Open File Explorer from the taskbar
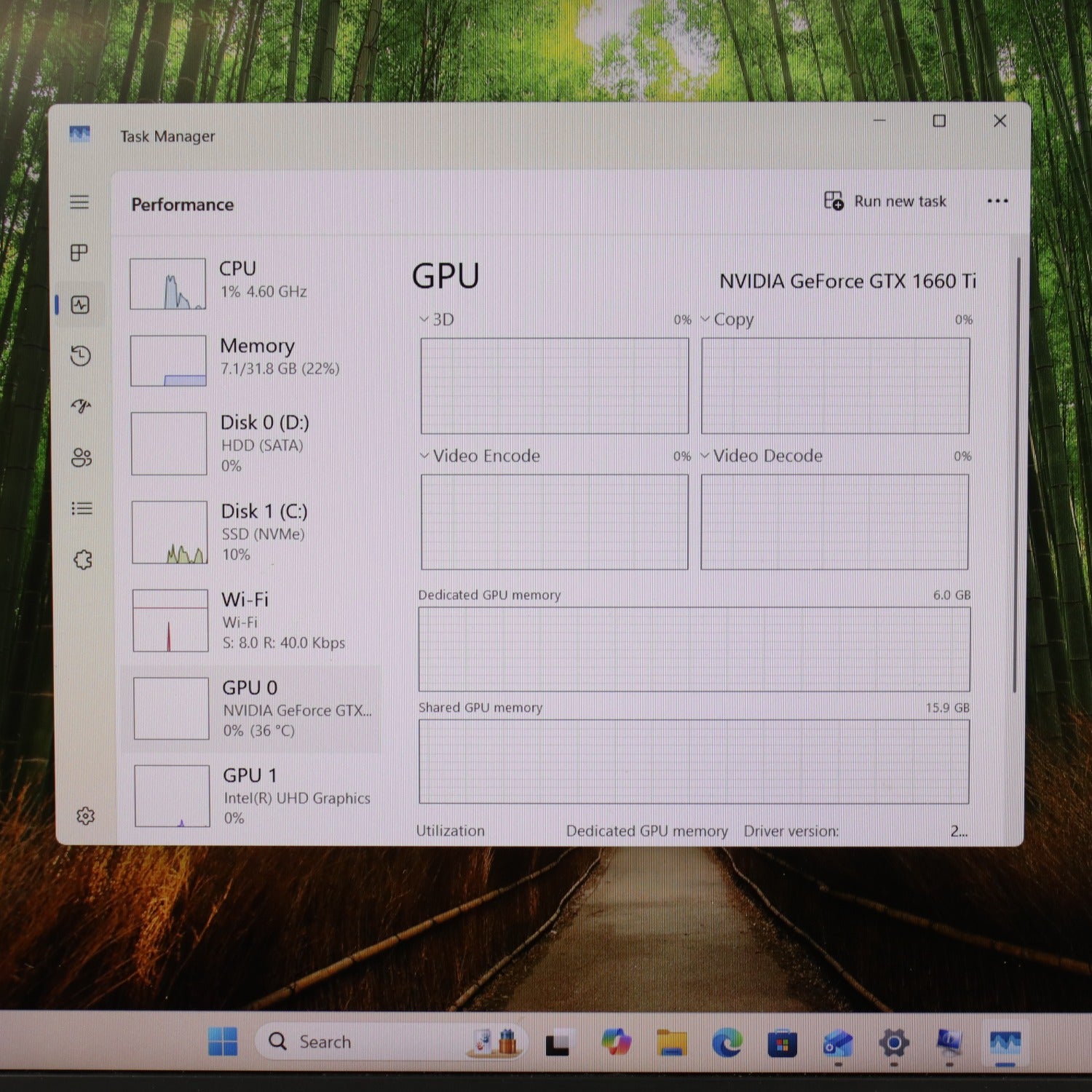 [671, 1042]
